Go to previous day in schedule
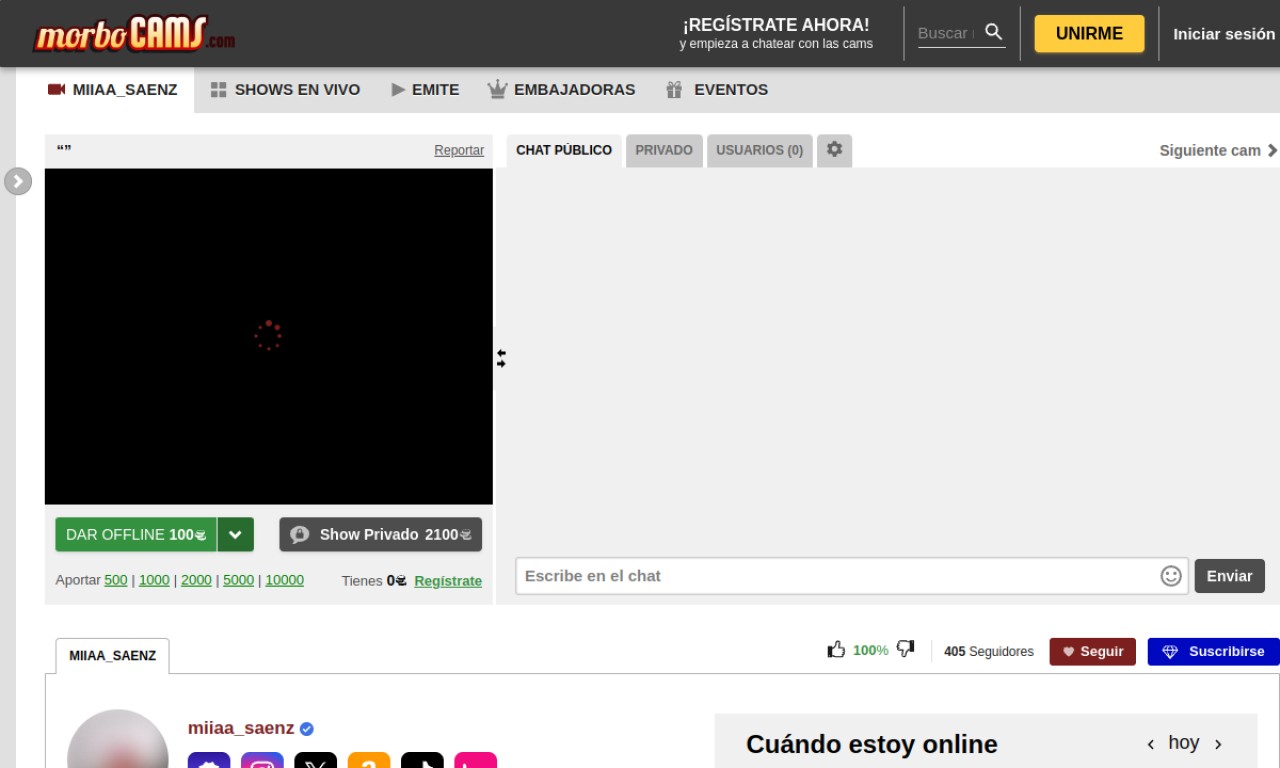This screenshot has width=1280, height=768. pos(1151,744)
